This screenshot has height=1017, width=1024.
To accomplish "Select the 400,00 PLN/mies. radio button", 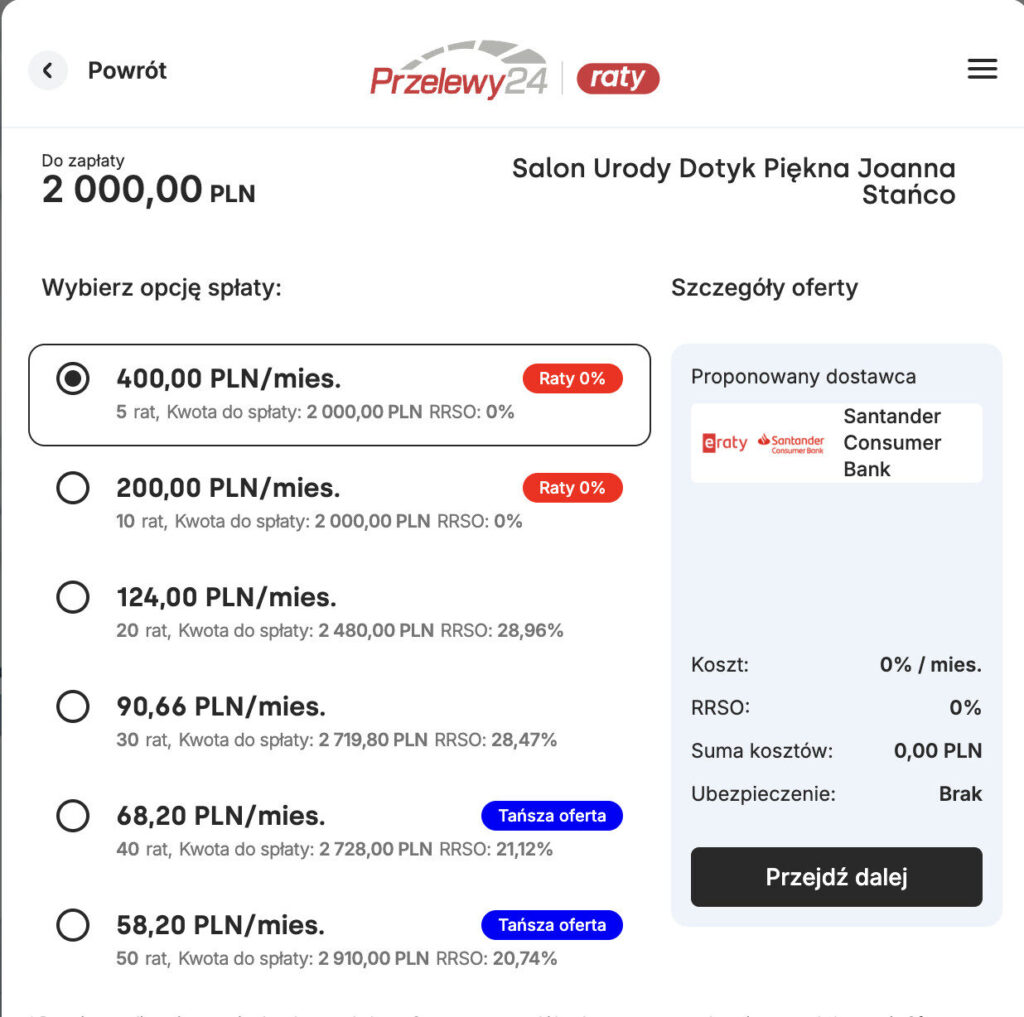I will point(73,379).
